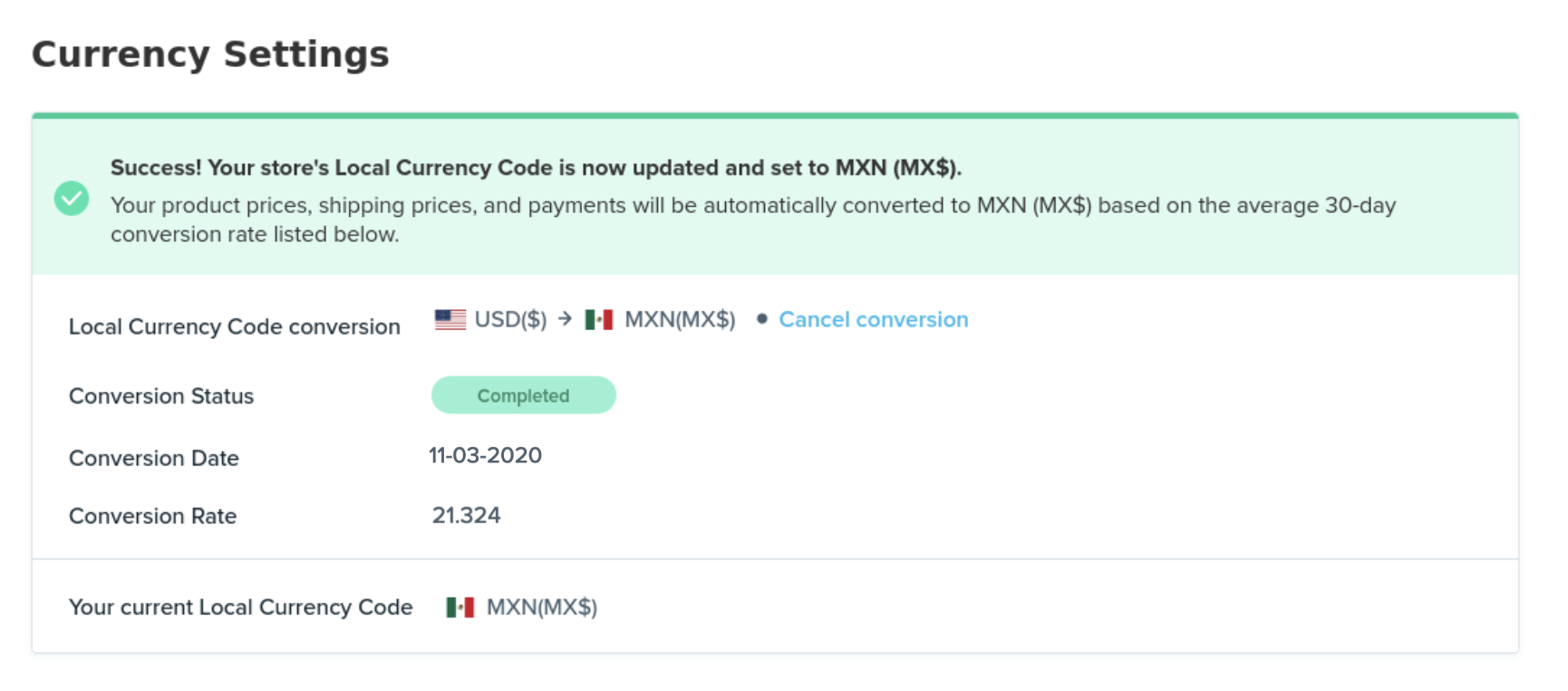The image size is (1568, 691).
Task: Click the arrow between USD and MXN
Action: point(566,319)
